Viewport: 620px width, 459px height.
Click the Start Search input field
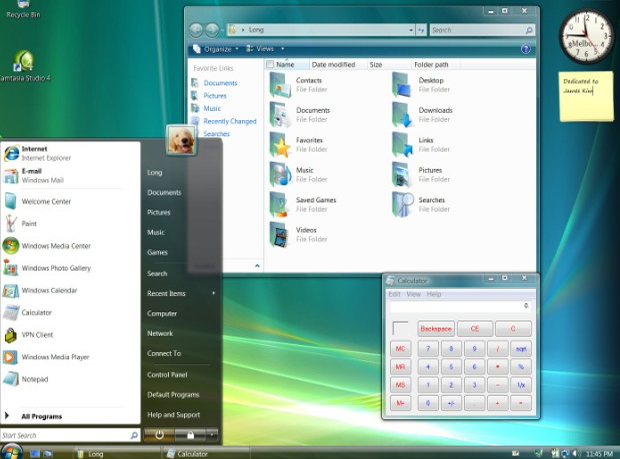click(65, 435)
